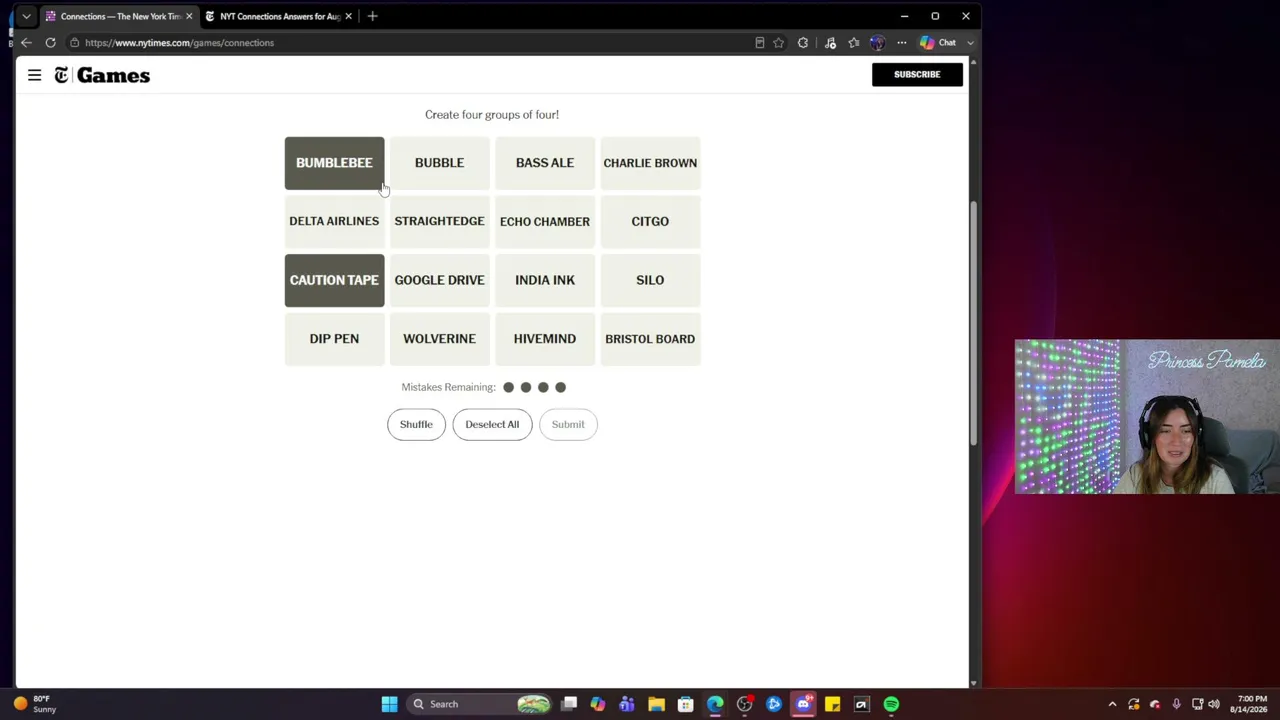
Task: Click the page vertical scrollbar
Action: (x=974, y=322)
